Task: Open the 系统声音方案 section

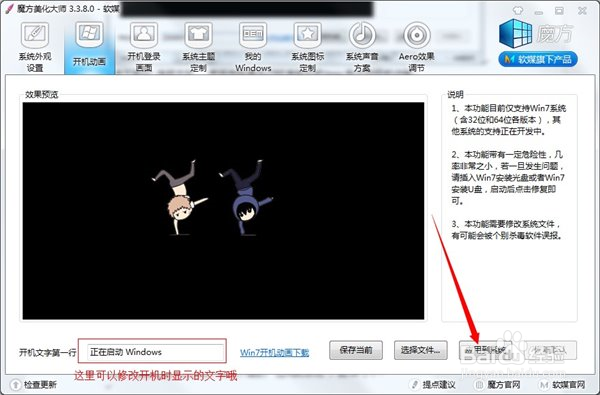Action: tap(362, 47)
